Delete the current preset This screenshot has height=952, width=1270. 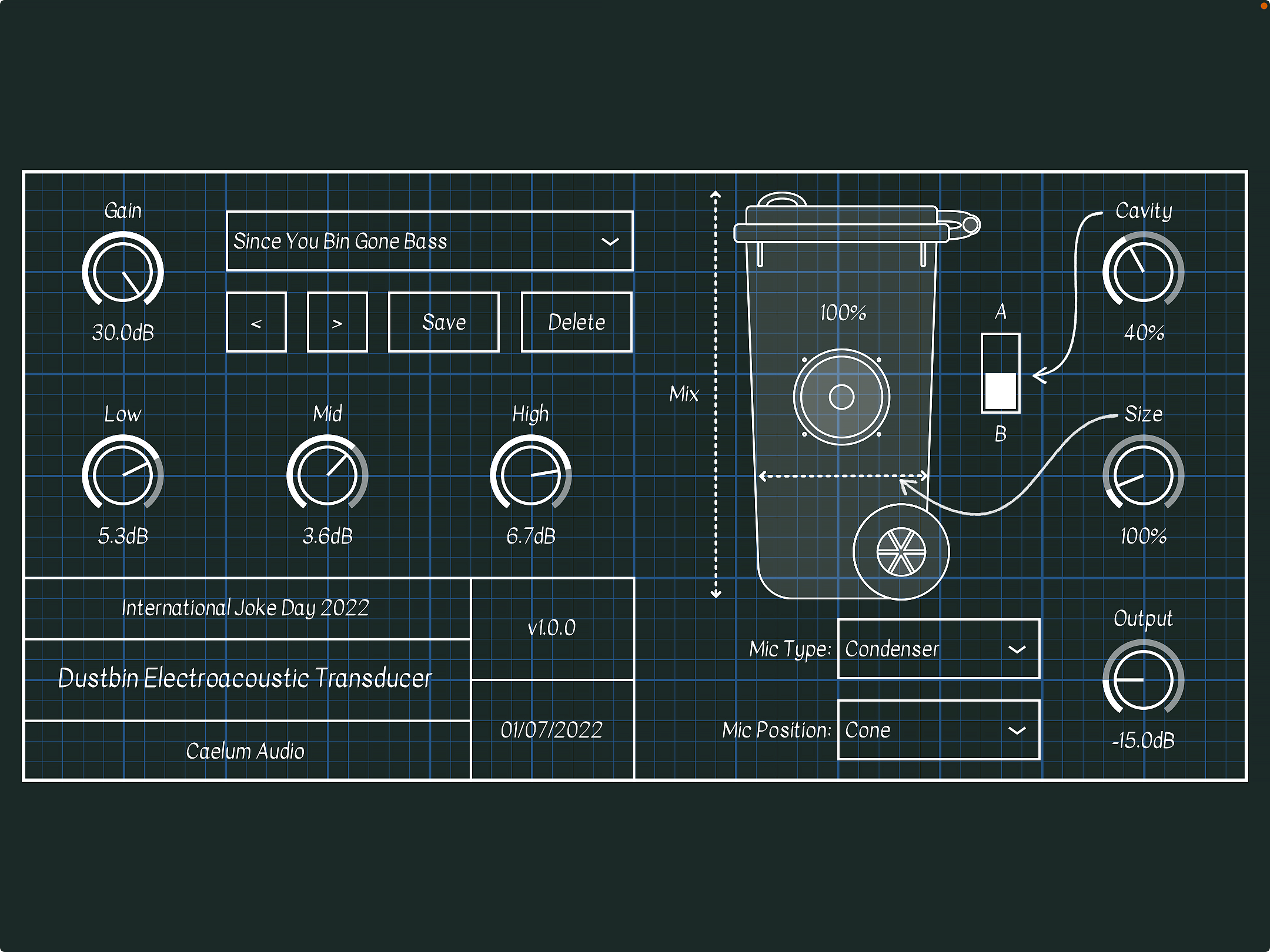576,323
